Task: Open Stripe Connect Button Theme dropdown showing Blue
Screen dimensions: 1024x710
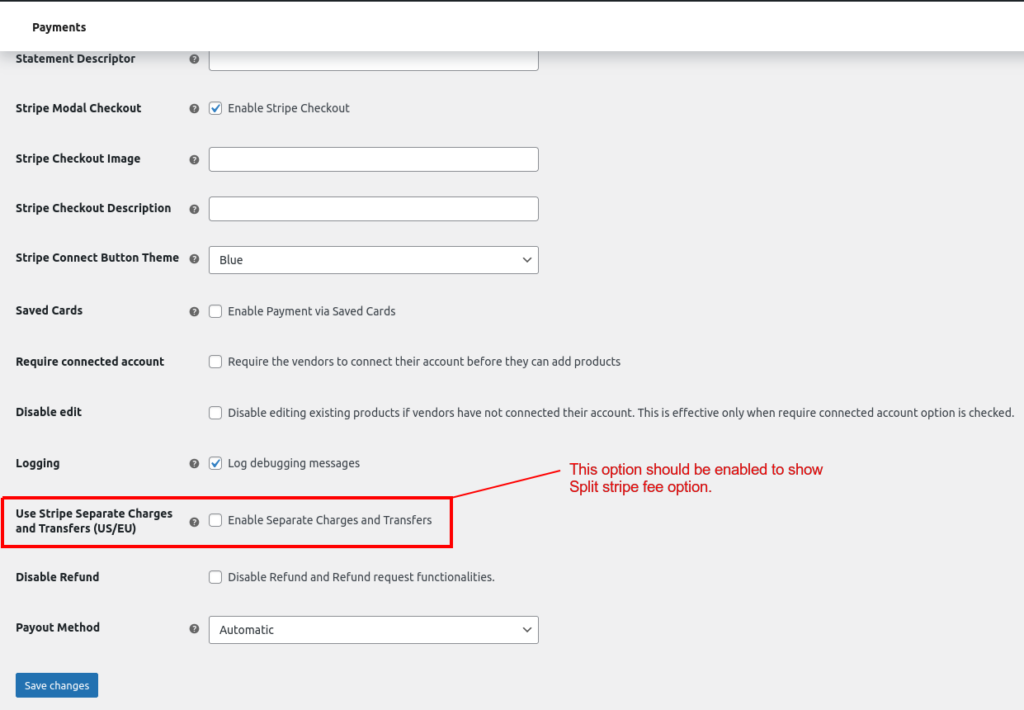Action: pyautogui.click(x=374, y=260)
